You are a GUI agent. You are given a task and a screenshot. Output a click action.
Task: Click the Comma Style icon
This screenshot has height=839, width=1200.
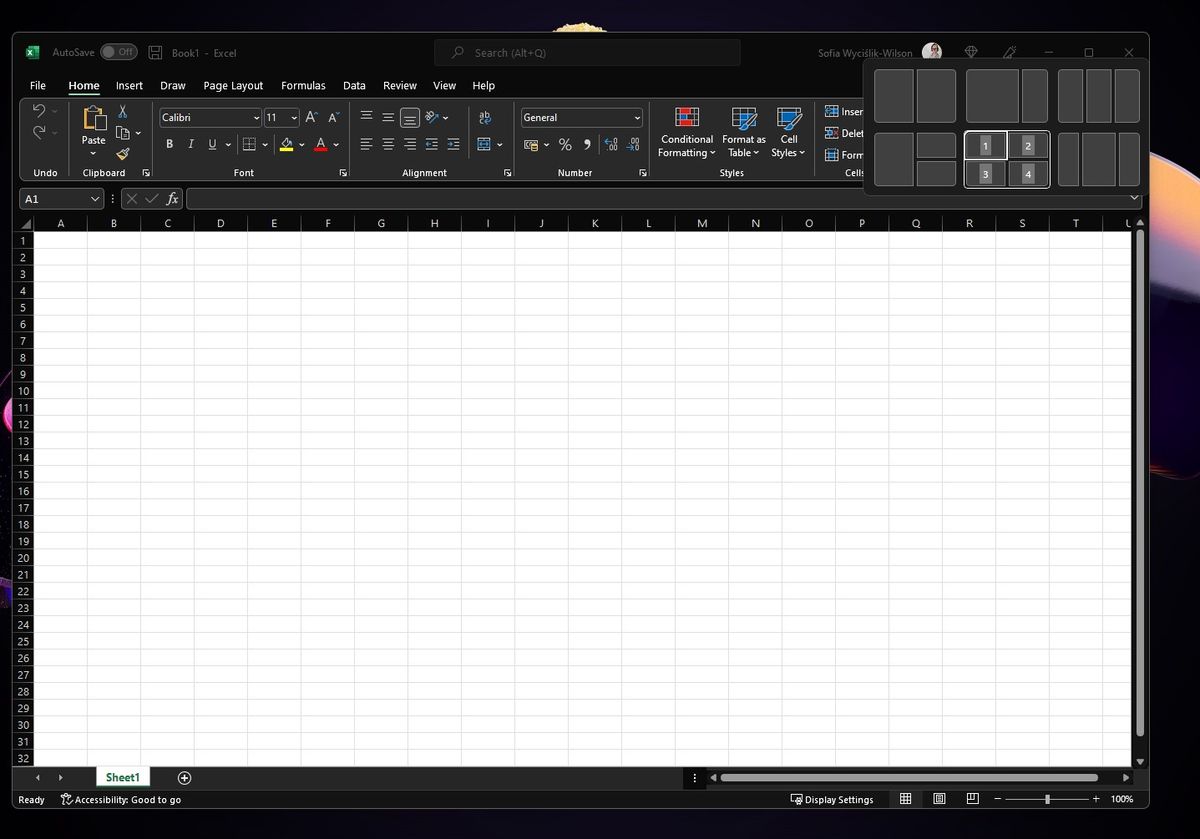[x=588, y=143]
